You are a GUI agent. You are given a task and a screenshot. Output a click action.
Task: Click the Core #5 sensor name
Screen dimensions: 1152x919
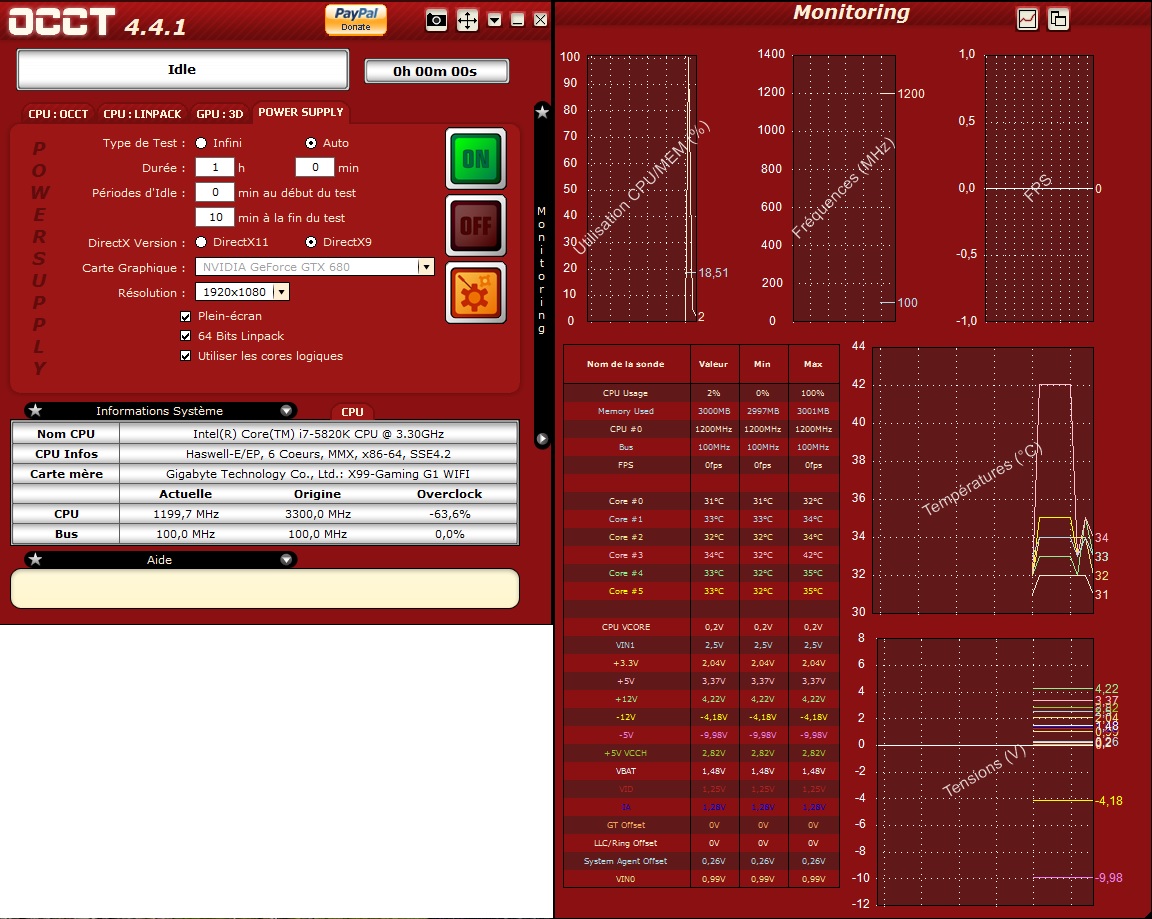pyautogui.click(x=626, y=591)
